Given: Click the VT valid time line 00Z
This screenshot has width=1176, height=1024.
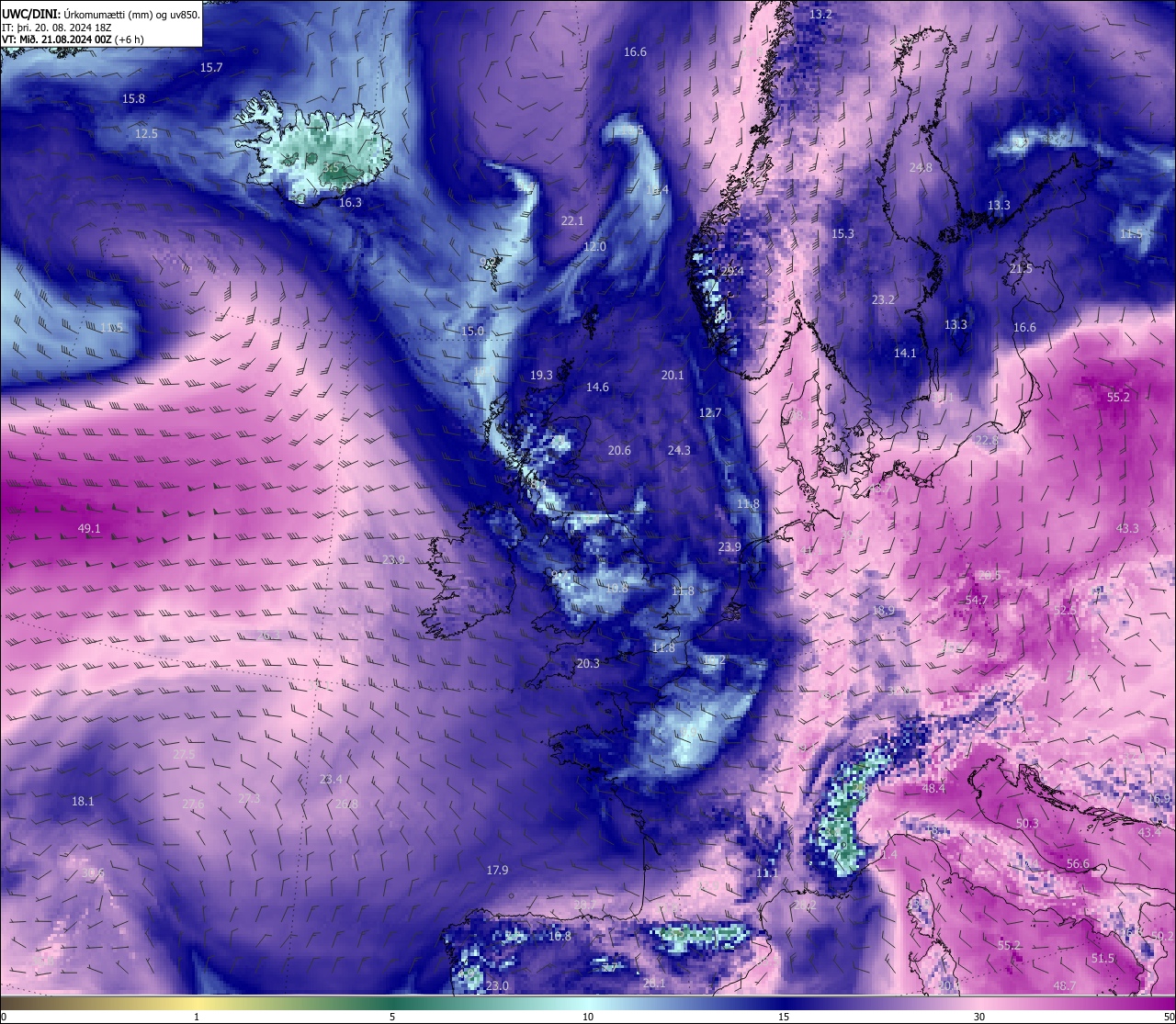Looking at the screenshot, I should 73,39.
